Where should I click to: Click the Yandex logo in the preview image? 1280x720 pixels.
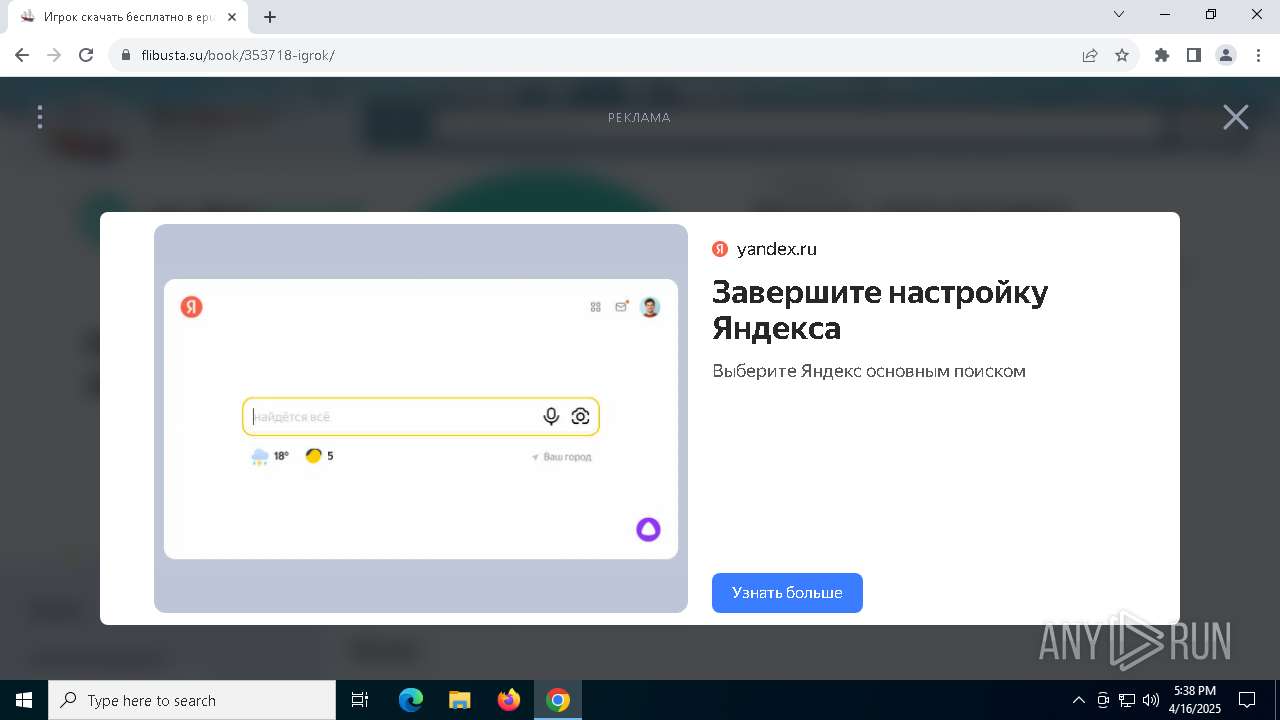click(x=191, y=307)
